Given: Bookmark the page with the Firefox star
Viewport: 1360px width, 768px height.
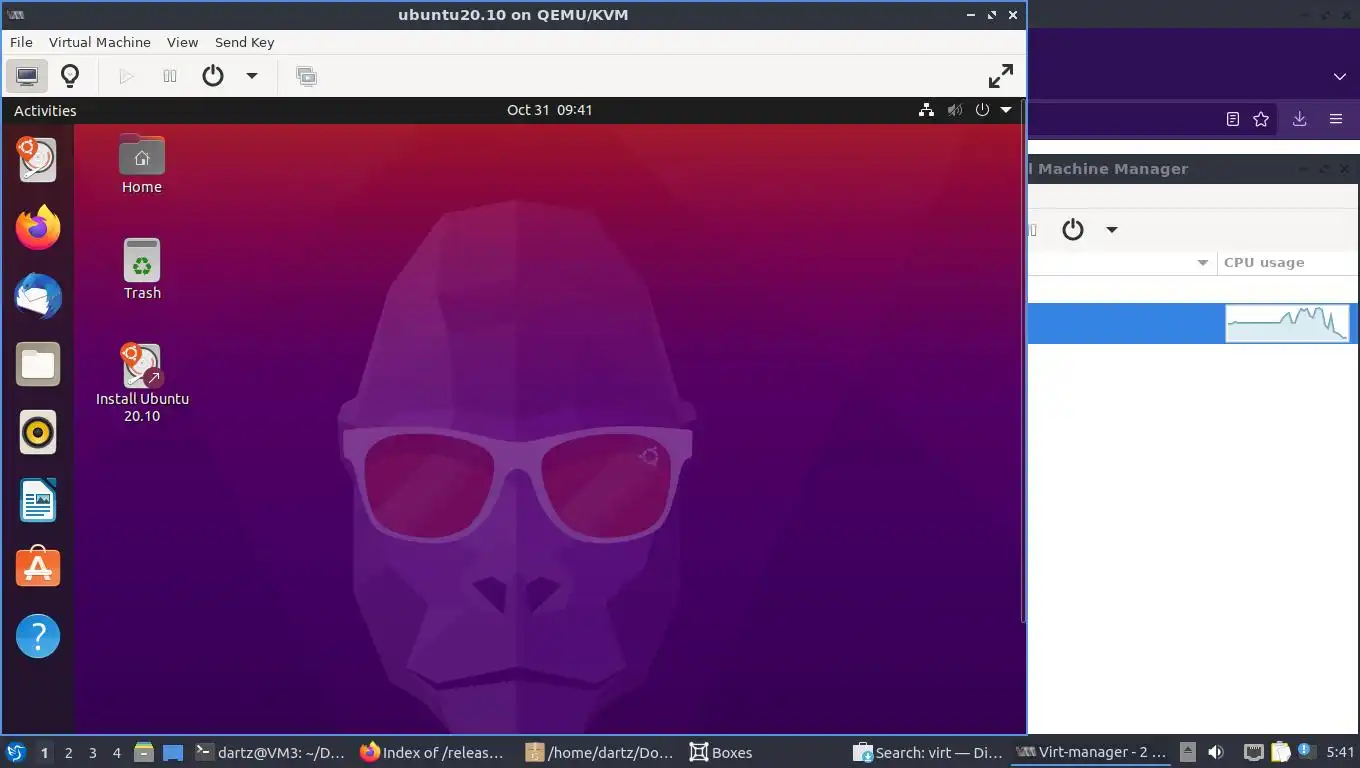Looking at the screenshot, I should [x=1261, y=119].
